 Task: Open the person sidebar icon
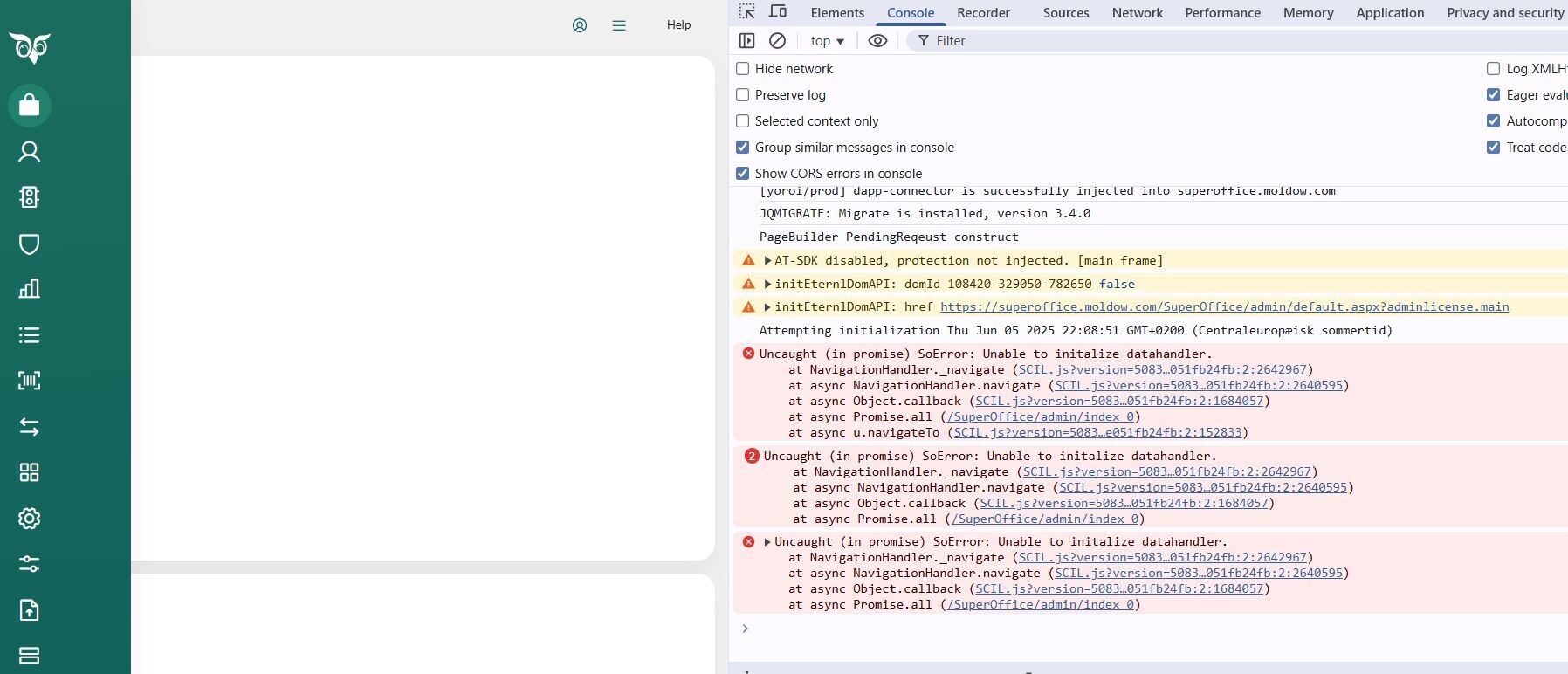click(x=30, y=152)
